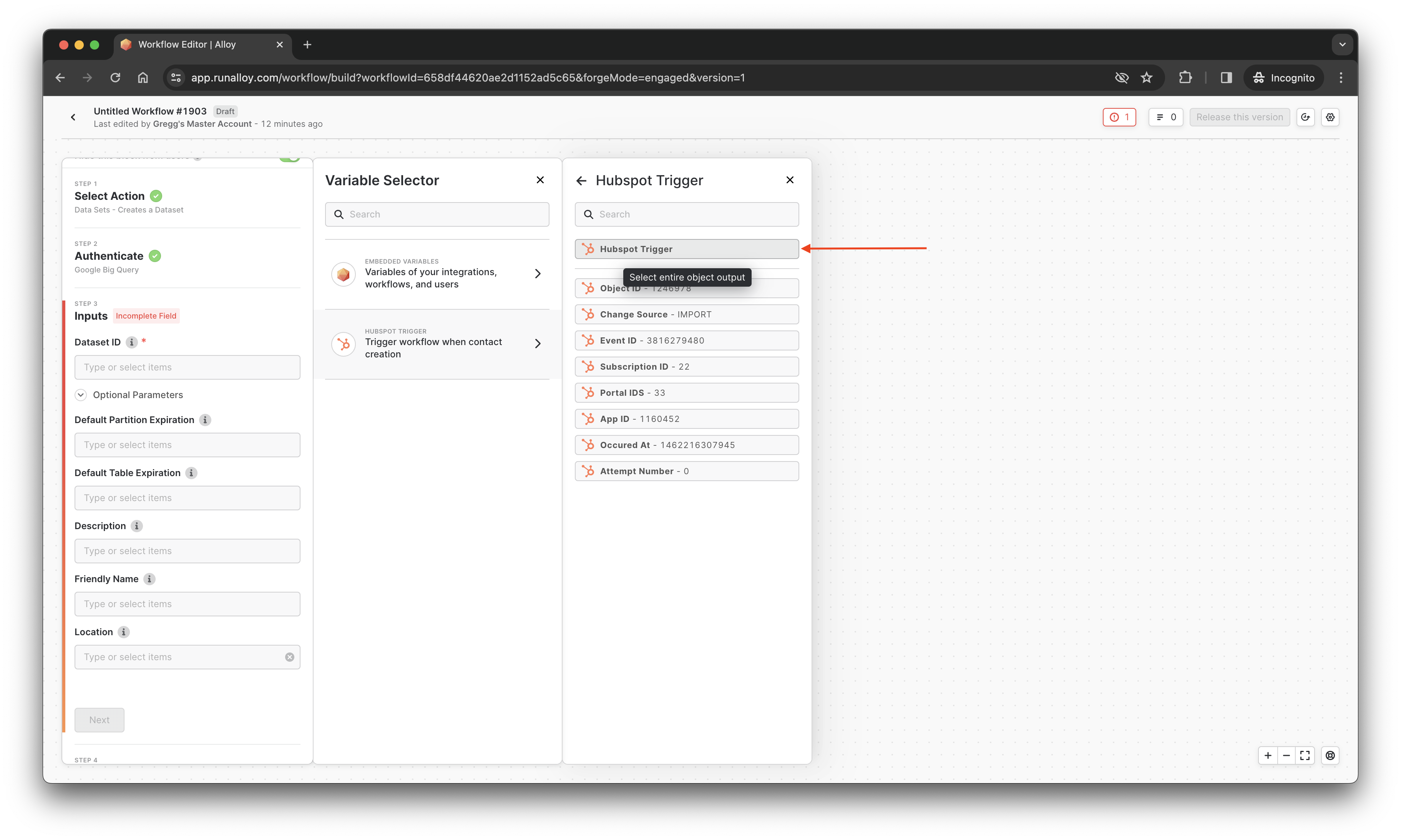Open the browser extensions puzzle icon

(x=1185, y=78)
